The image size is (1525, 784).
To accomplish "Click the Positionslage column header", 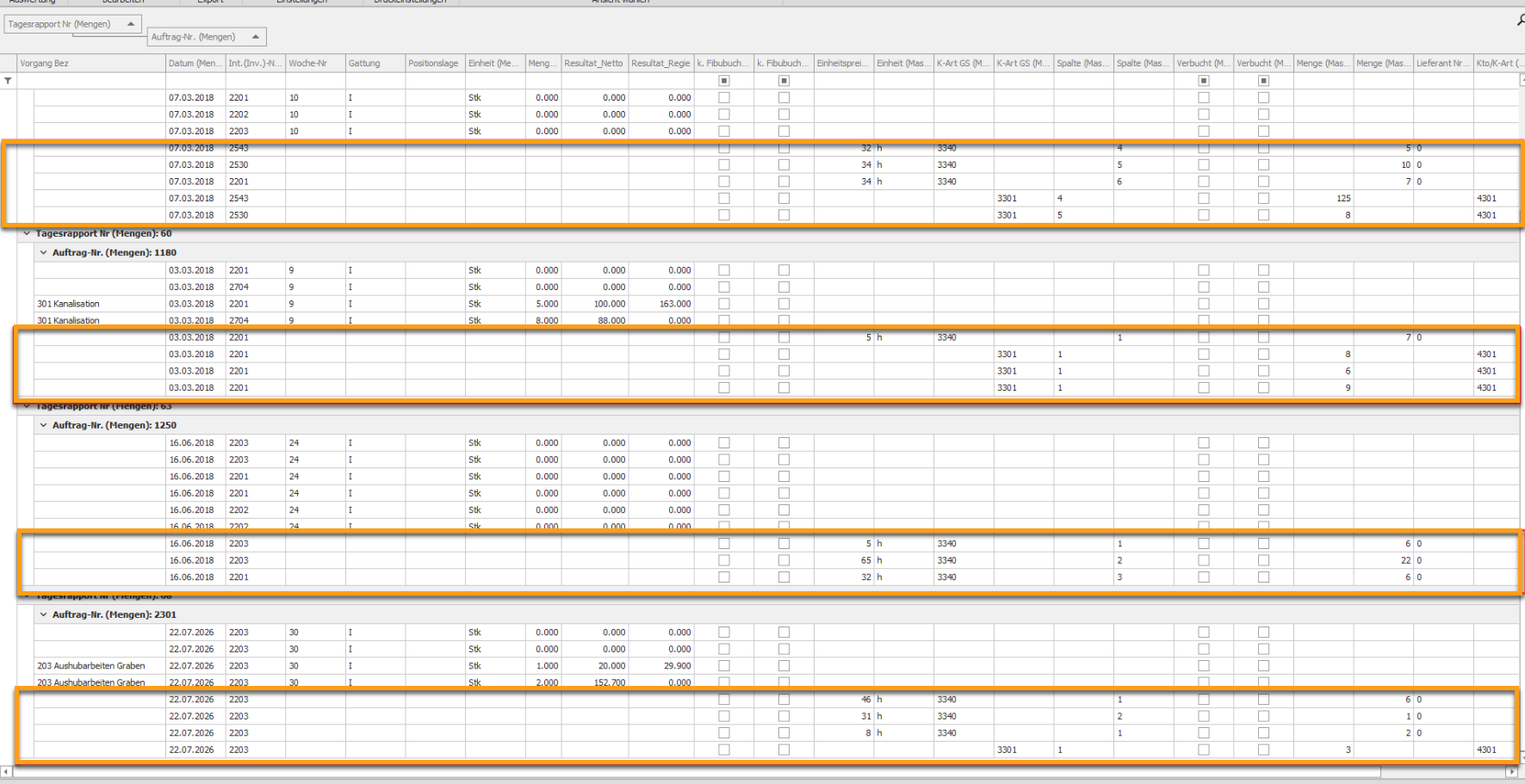I will [436, 64].
